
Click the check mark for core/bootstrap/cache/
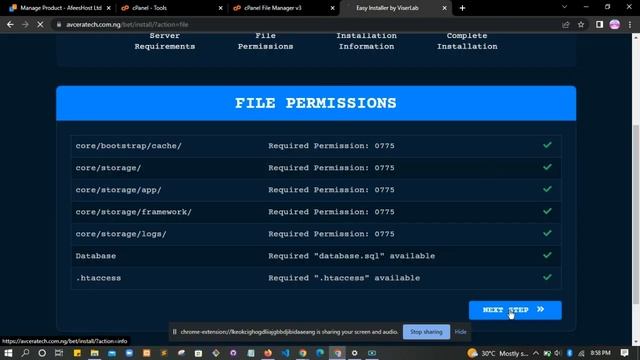tap(547, 145)
